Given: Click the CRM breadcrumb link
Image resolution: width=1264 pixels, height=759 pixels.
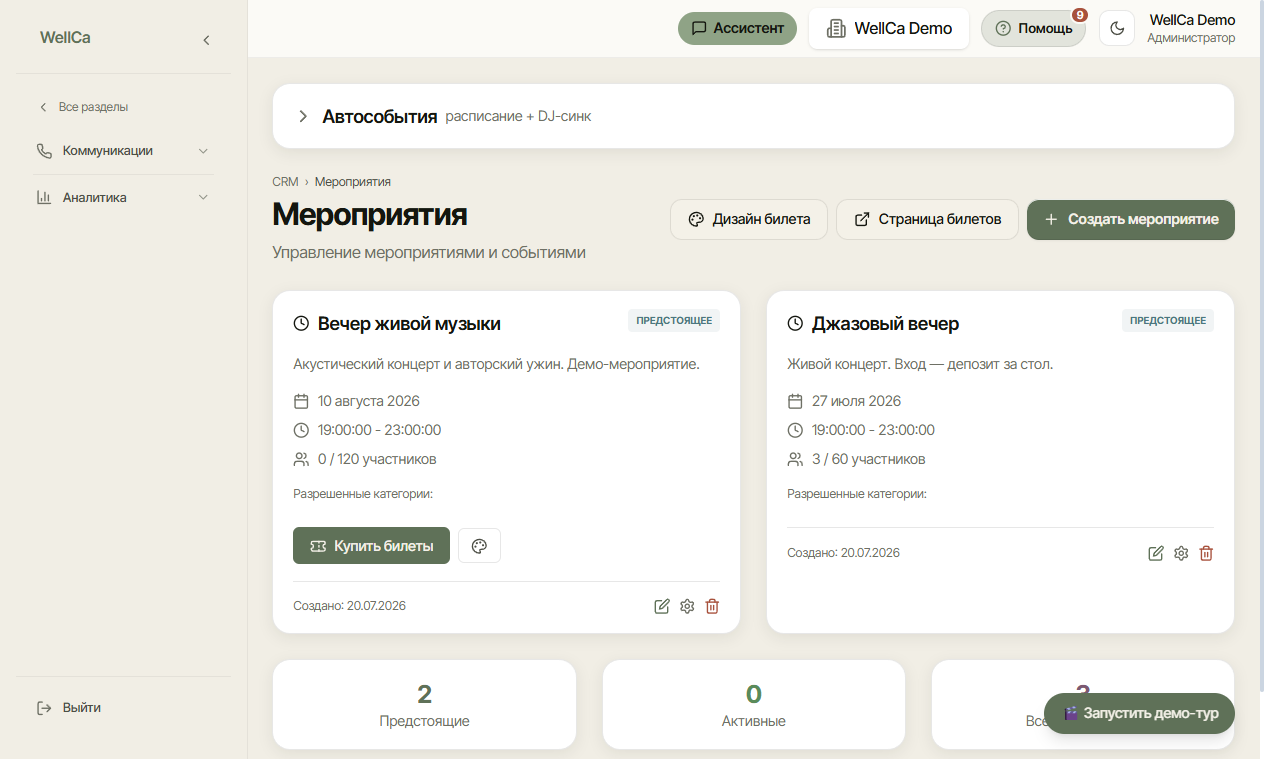Looking at the screenshot, I should pyautogui.click(x=285, y=182).
